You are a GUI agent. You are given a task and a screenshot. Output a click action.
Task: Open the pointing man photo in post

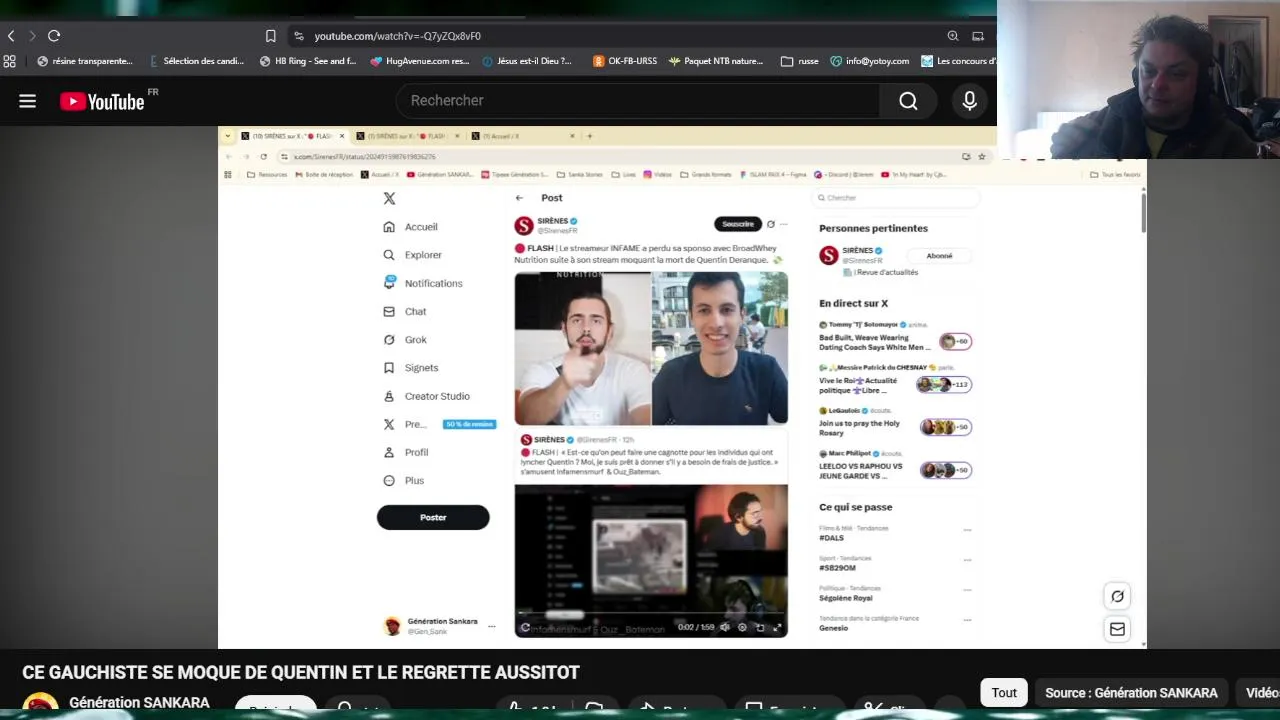pyautogui.click(x=583, y=348)
